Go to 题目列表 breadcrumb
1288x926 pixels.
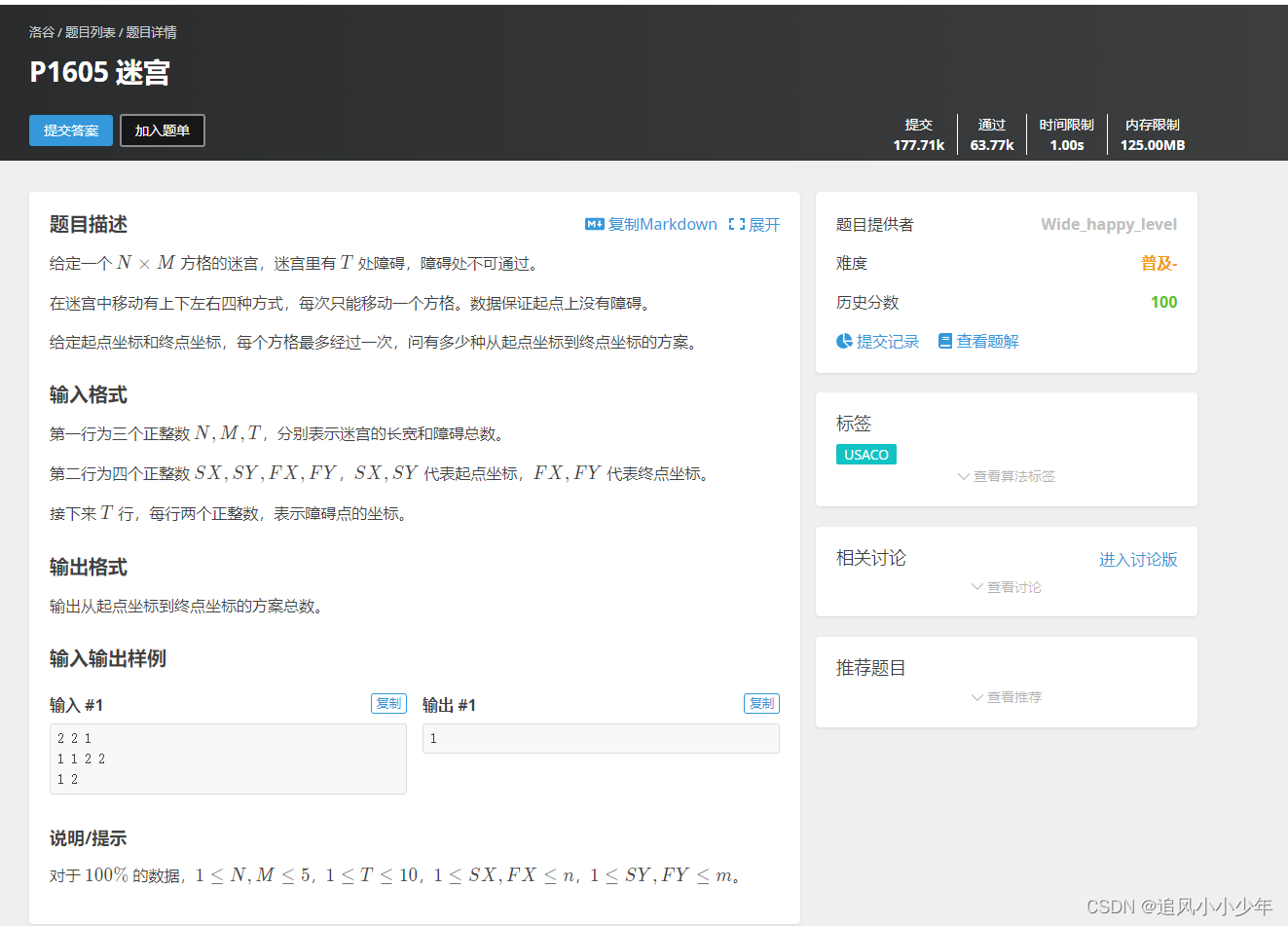(91, 32)
